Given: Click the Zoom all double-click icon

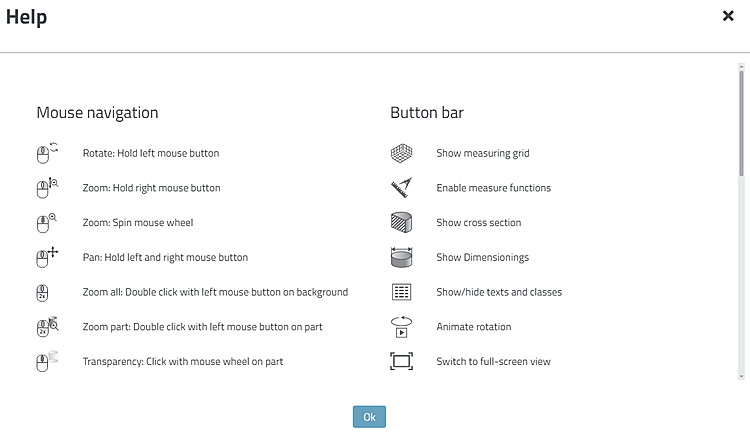Looking at the screenshot, I should click(44, 292).
